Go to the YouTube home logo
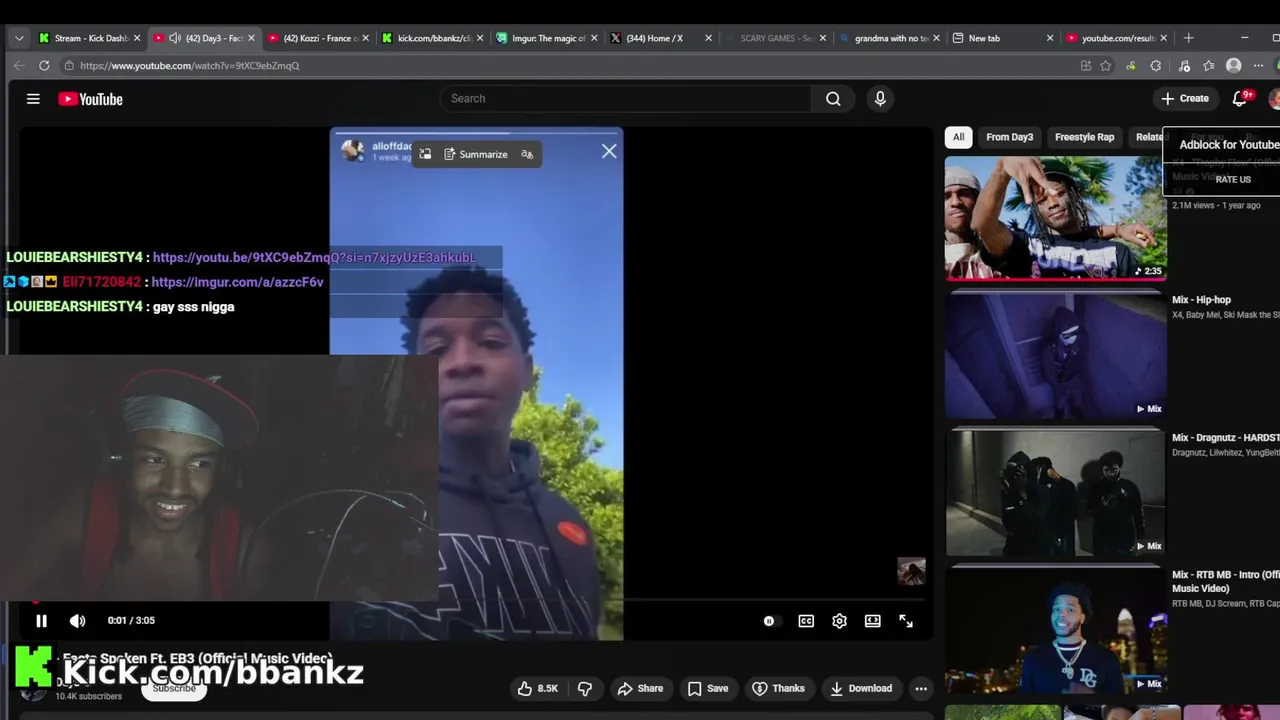The width and height of the screenshot is (1280, 720). pos(90,99)
